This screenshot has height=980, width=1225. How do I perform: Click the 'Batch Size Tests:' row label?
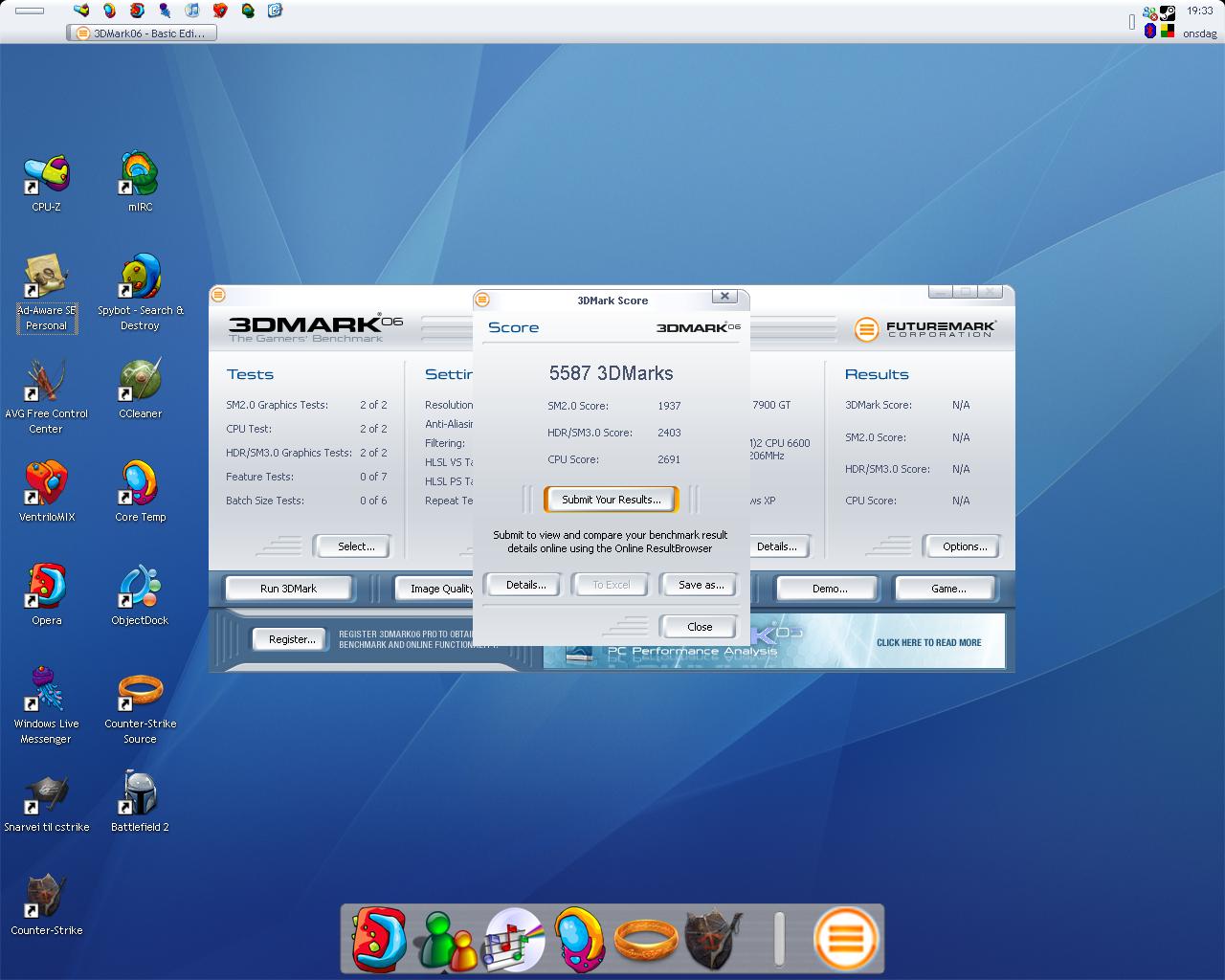pos(265,501)
